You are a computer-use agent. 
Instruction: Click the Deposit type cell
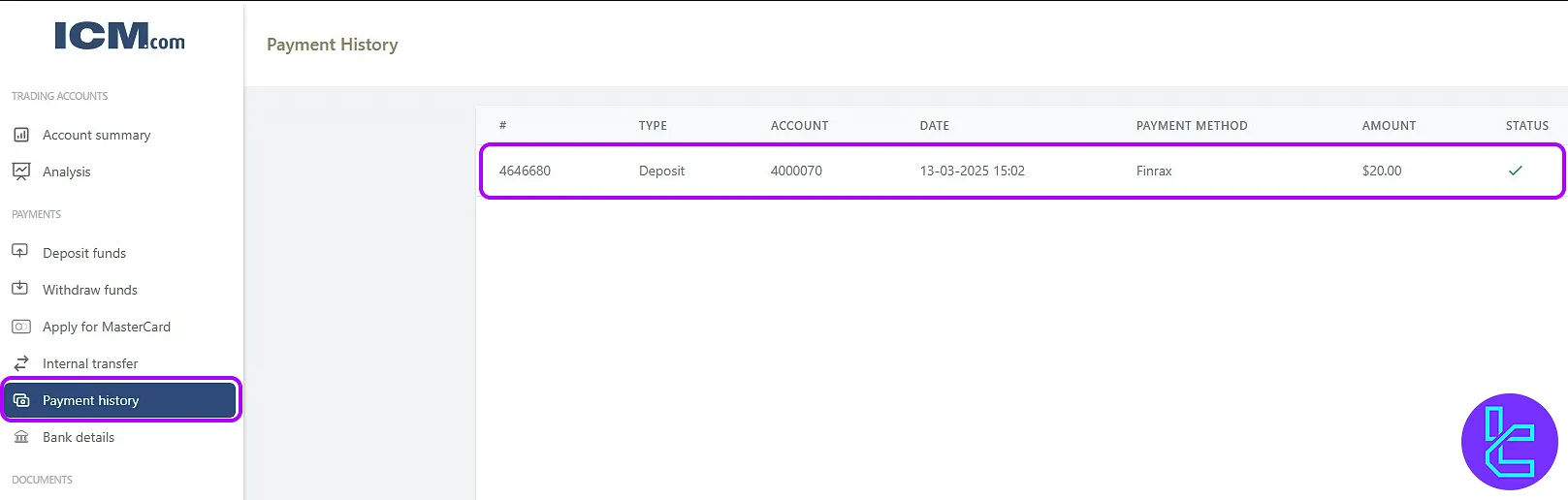tap(661, 171)
